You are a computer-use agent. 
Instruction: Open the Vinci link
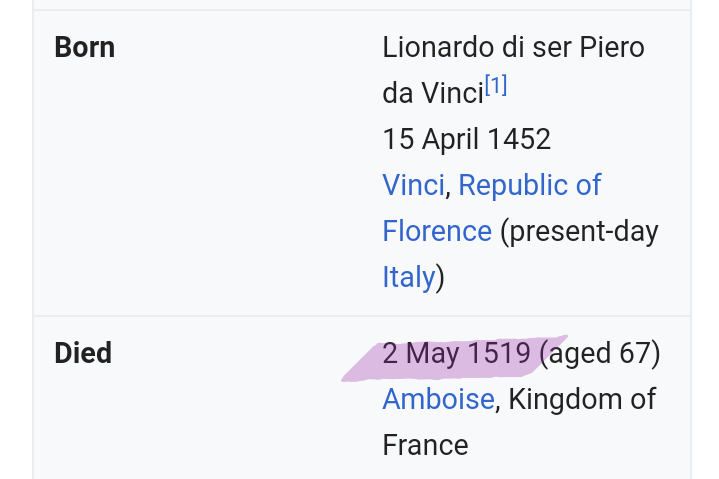(413, 185)
